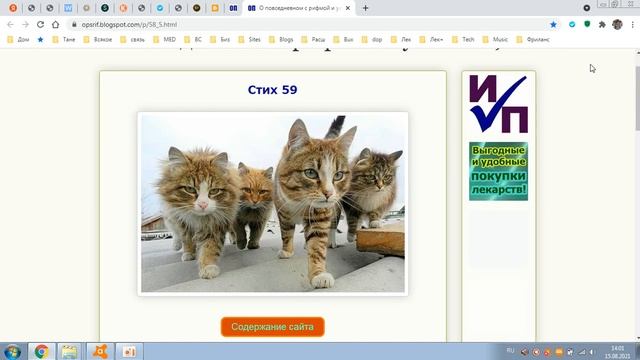Open the 'Дом' bookmarks folder

pyautogui.click(x=18, y=40)
